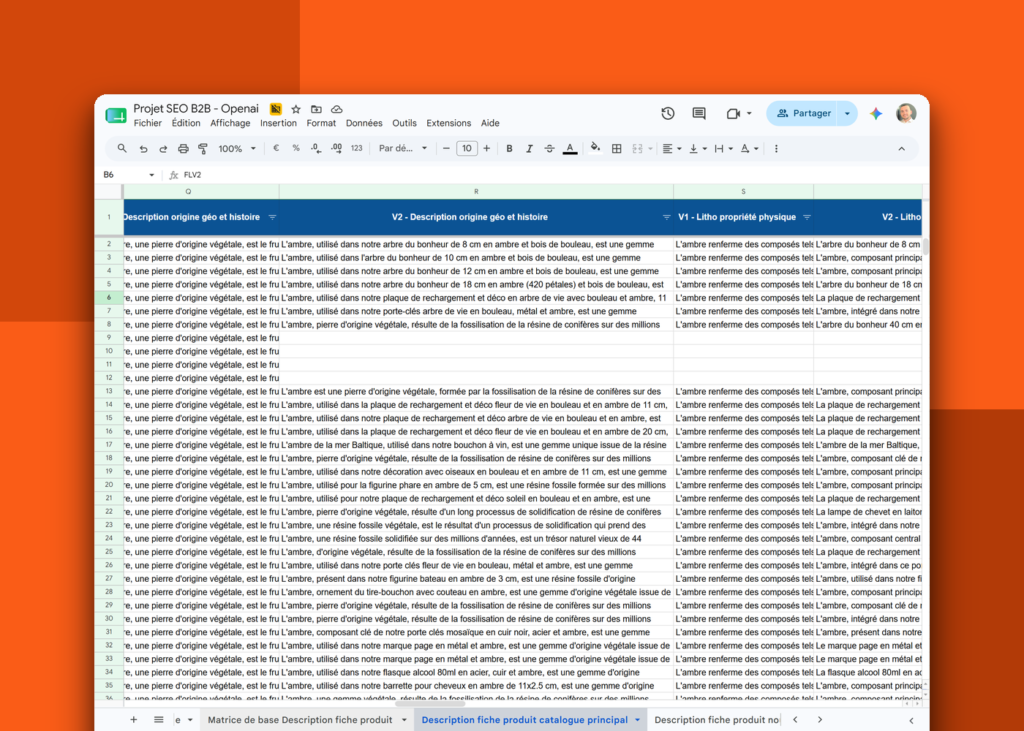Open Partager share options arrow
1024x731 pixels.
tap(848, 114)
